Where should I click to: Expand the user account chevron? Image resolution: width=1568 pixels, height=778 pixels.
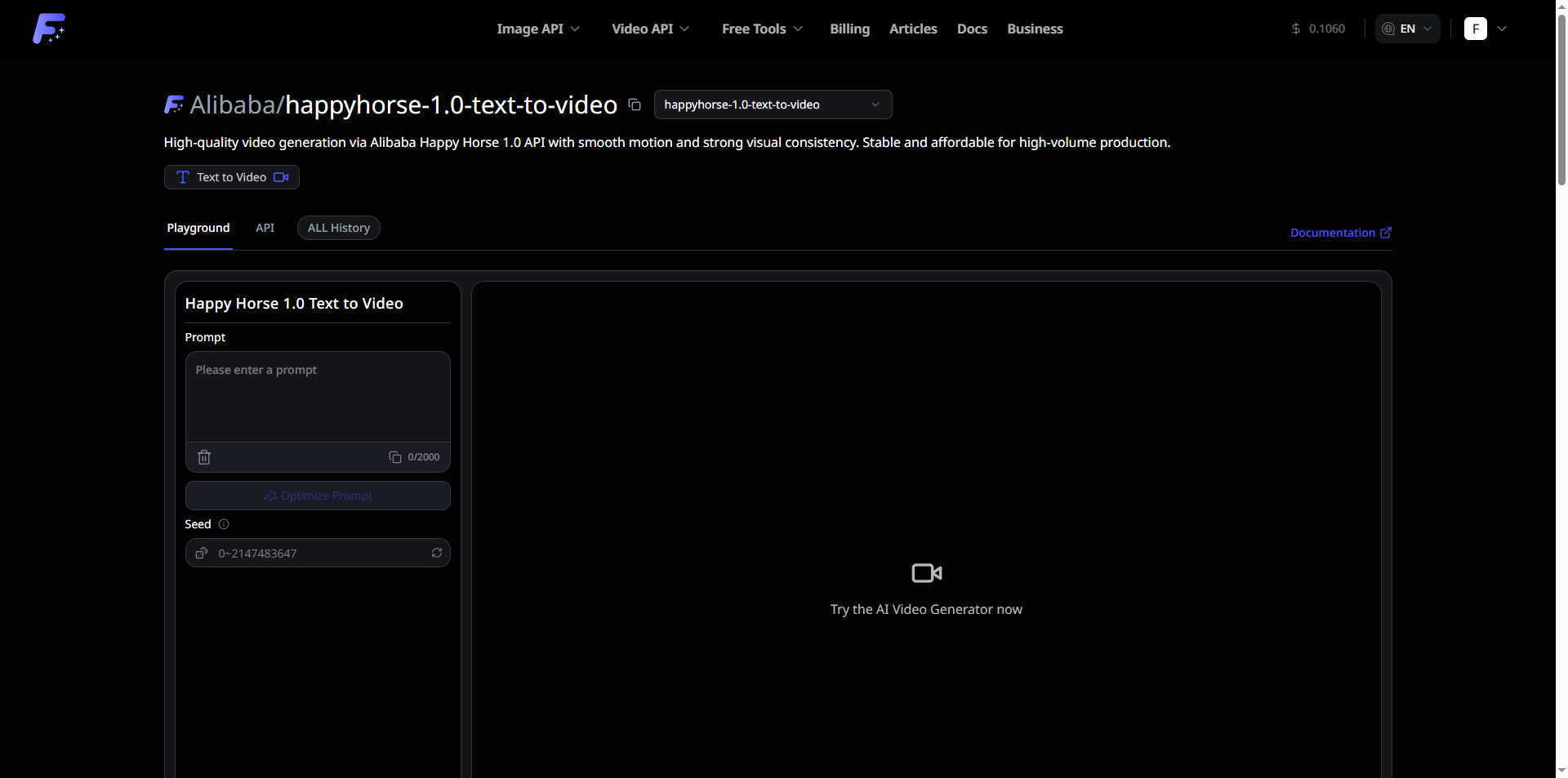[1502, 29]
